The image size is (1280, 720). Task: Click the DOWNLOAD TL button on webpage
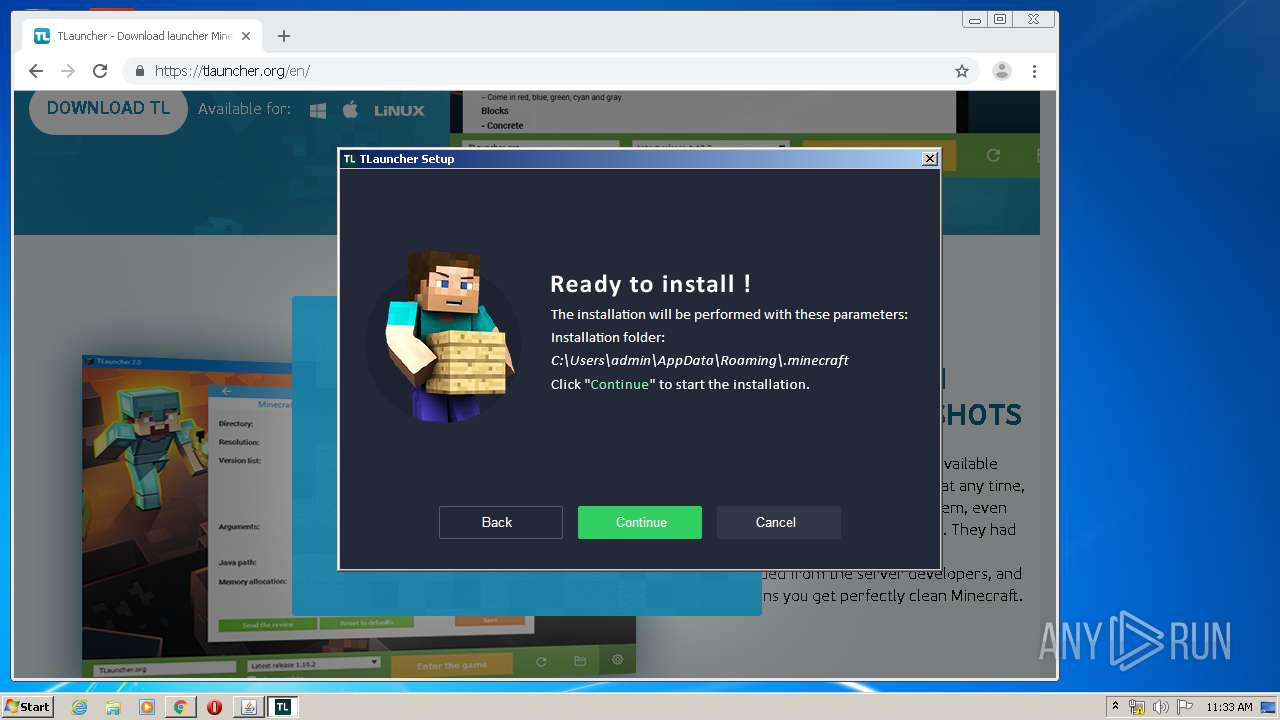pos(108,108)
